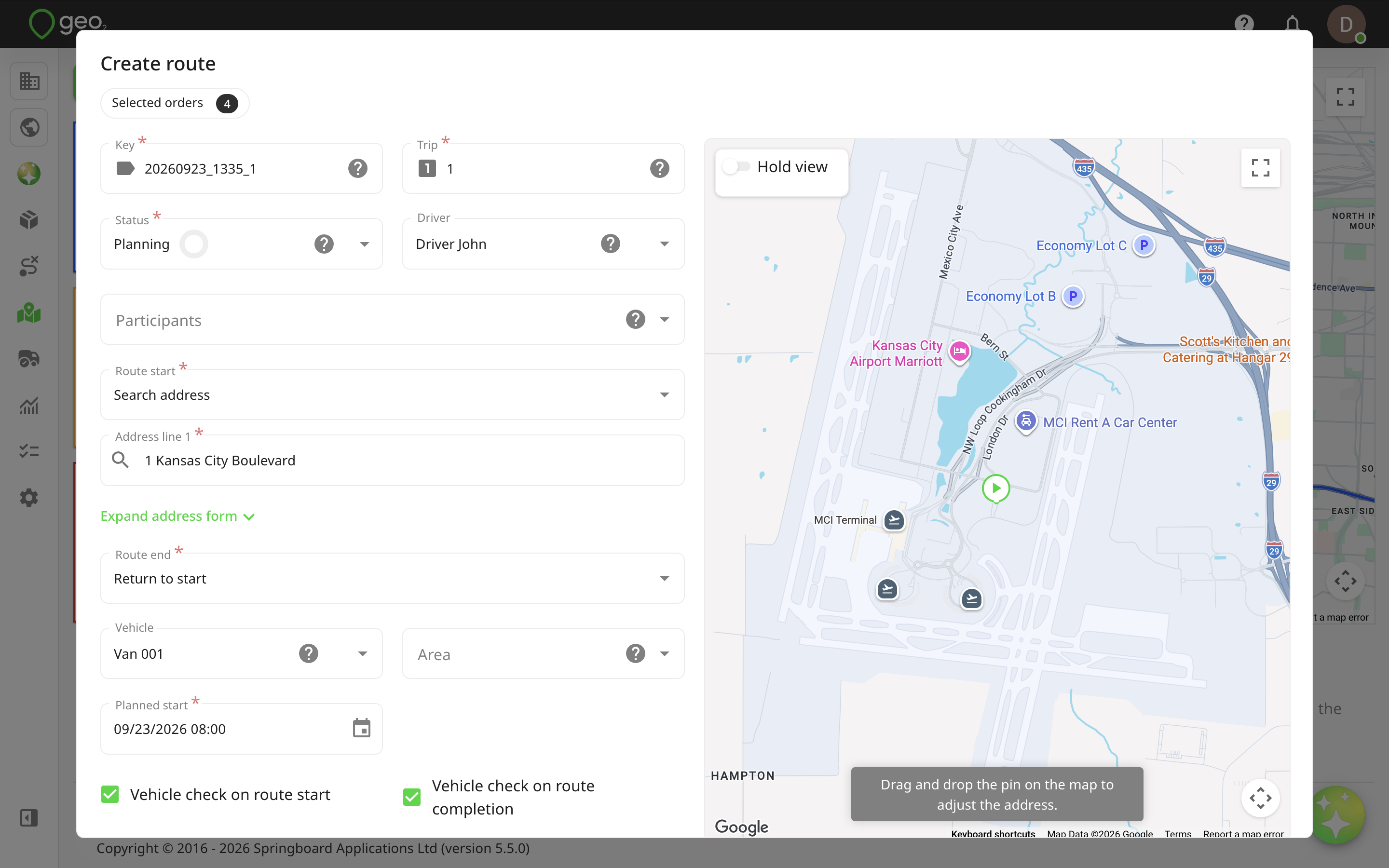Click Keyboard shortcuts on the map
1389x868 pixels.
(993, 834)
